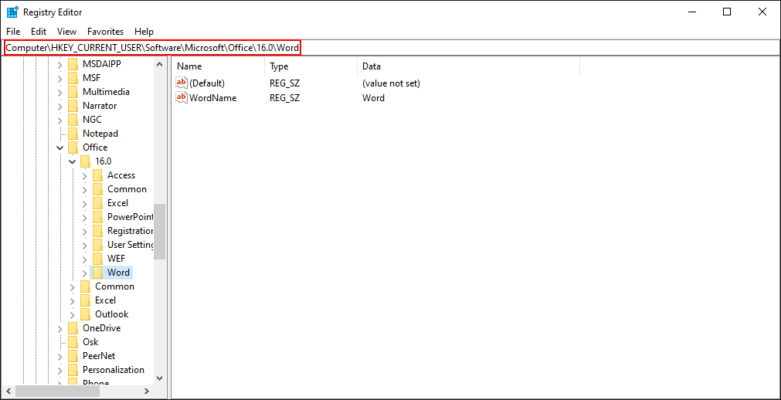Expand the Personalization key
The image size is (781, 400).
(x=60, y=370)
